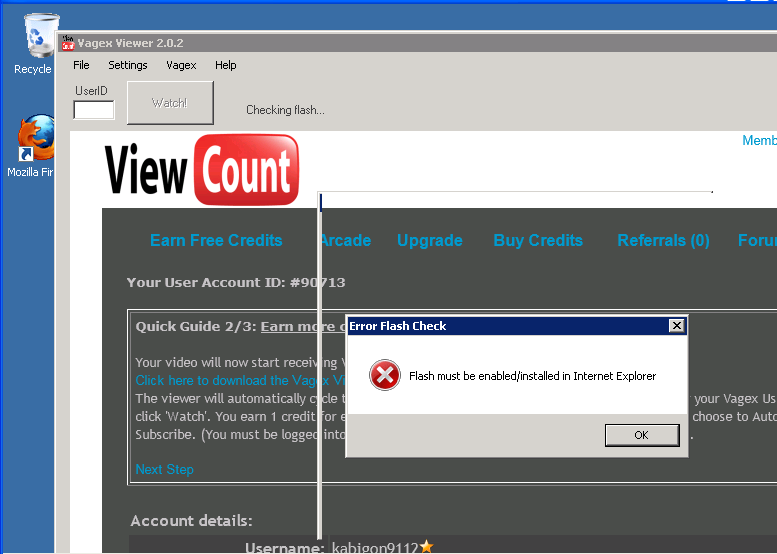777x554 pixels.
Task: Open the Arcade link
Action: click(x=347, y=240)
